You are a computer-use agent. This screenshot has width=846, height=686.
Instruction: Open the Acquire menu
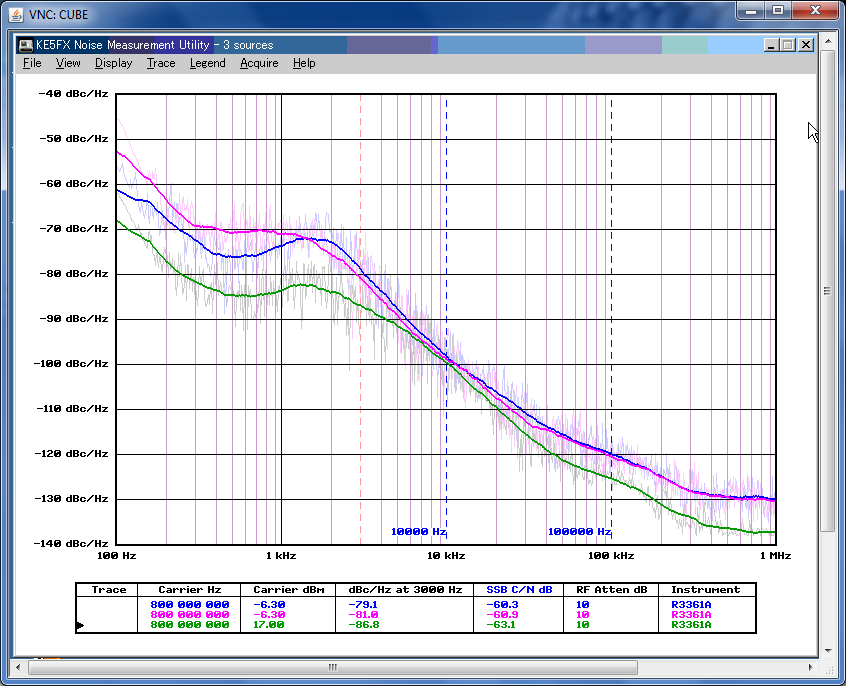coord(259,63)
